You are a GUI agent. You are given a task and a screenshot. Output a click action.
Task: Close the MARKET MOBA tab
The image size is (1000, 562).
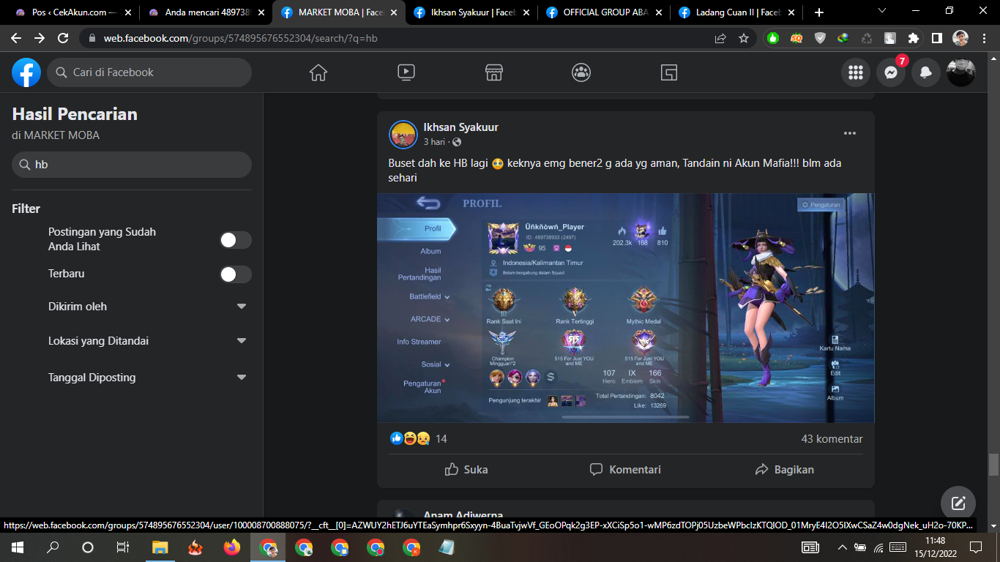(x=393, y=12)
